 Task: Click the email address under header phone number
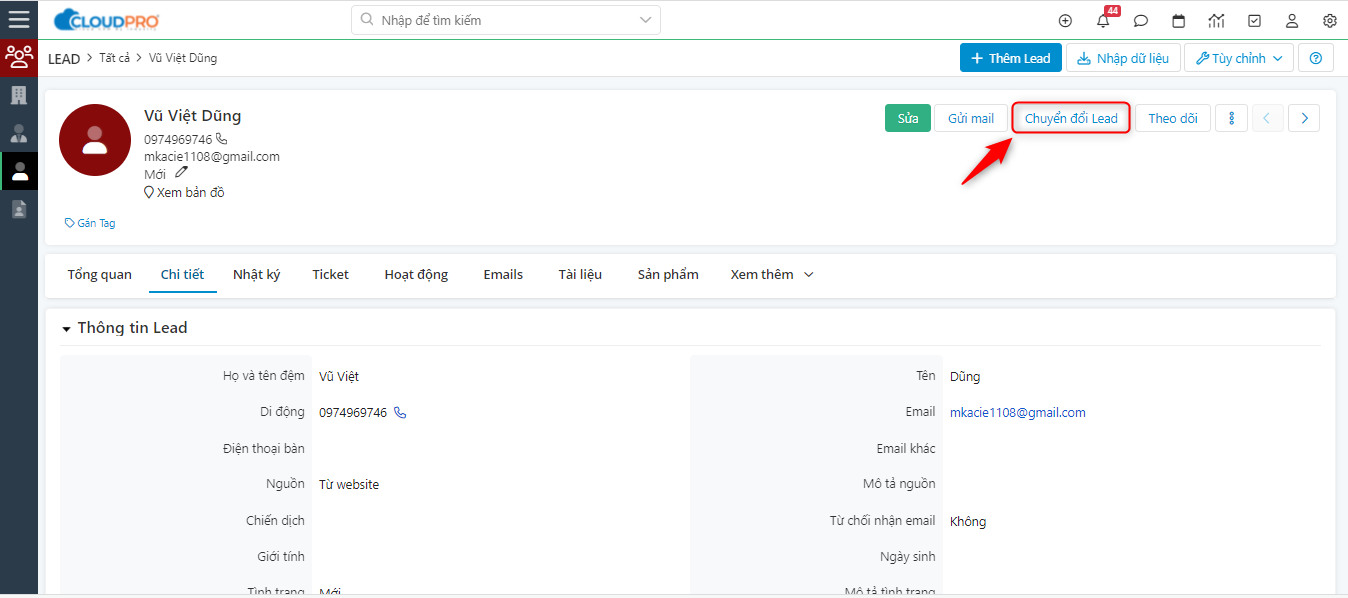[212, 156]
